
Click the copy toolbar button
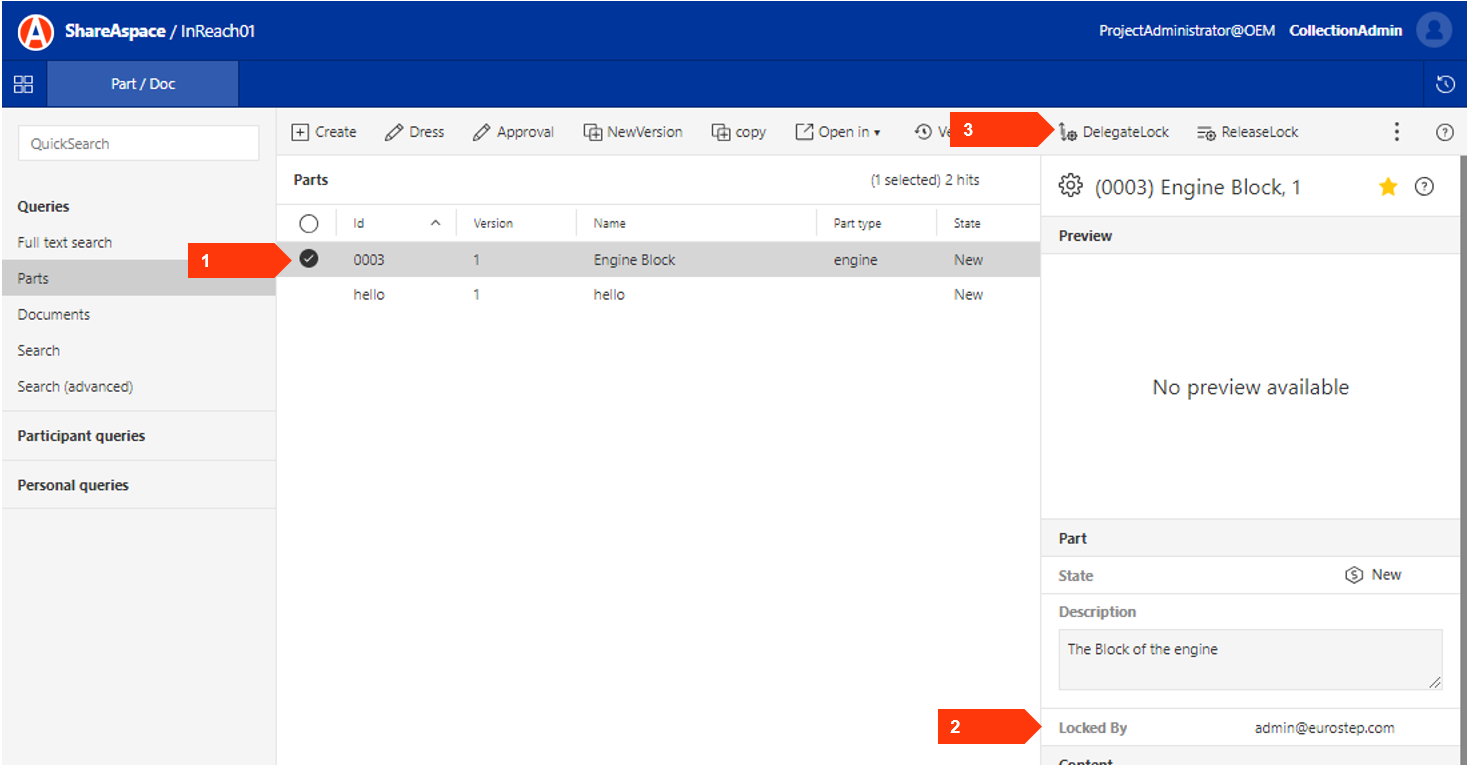[x=739, y=132]
